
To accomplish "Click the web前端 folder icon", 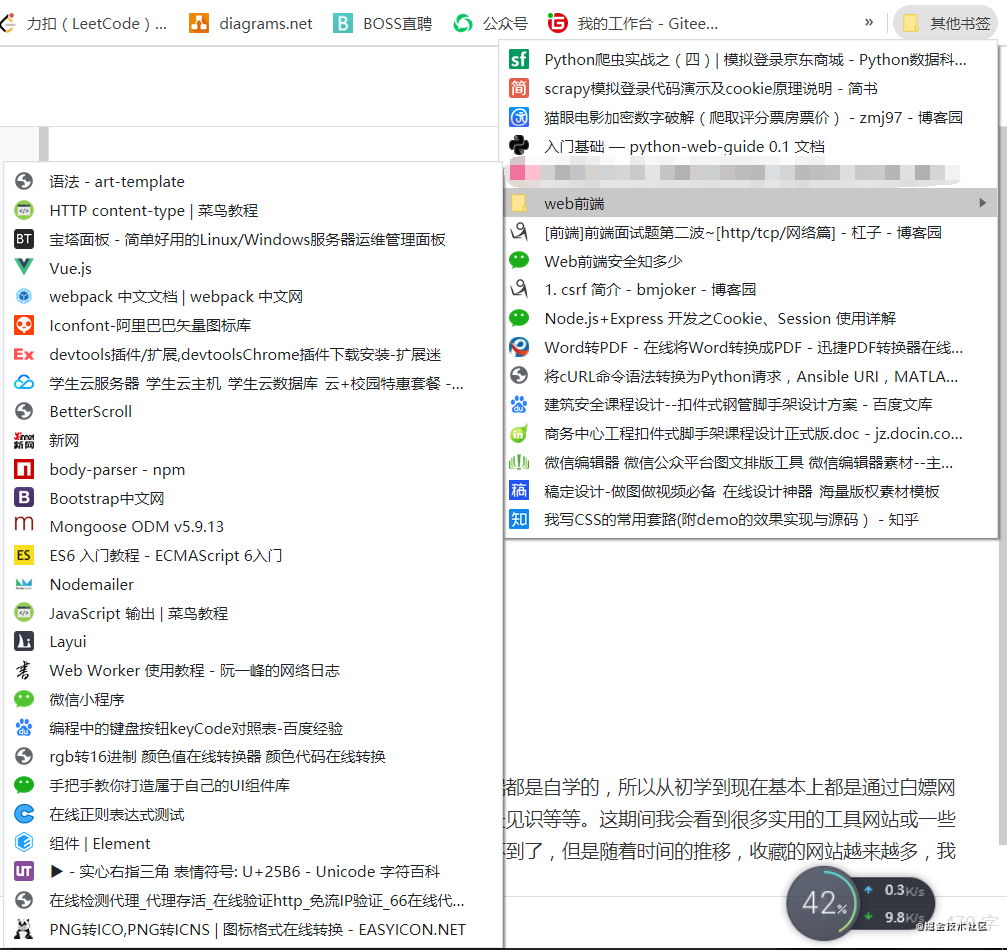I will (x=518, y=203).
